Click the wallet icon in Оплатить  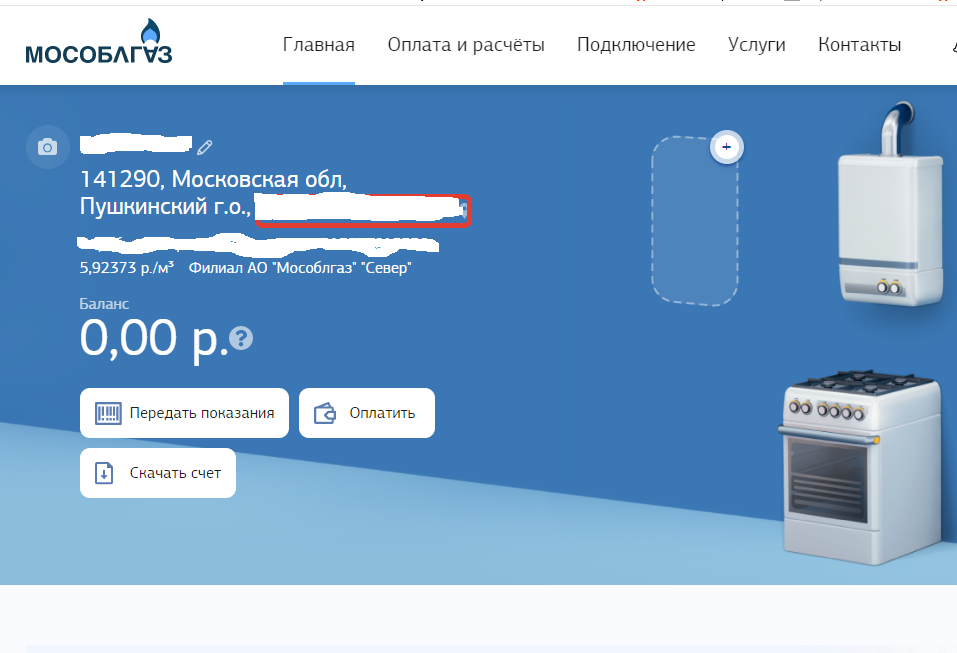(x=325, y=413)
